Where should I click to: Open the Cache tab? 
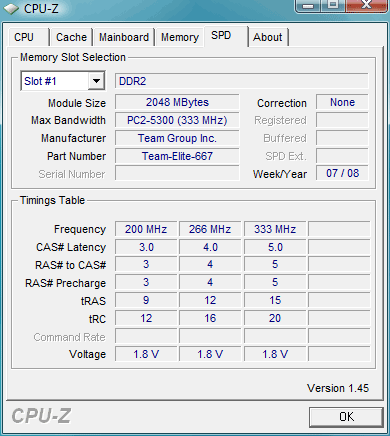[71, 37]
